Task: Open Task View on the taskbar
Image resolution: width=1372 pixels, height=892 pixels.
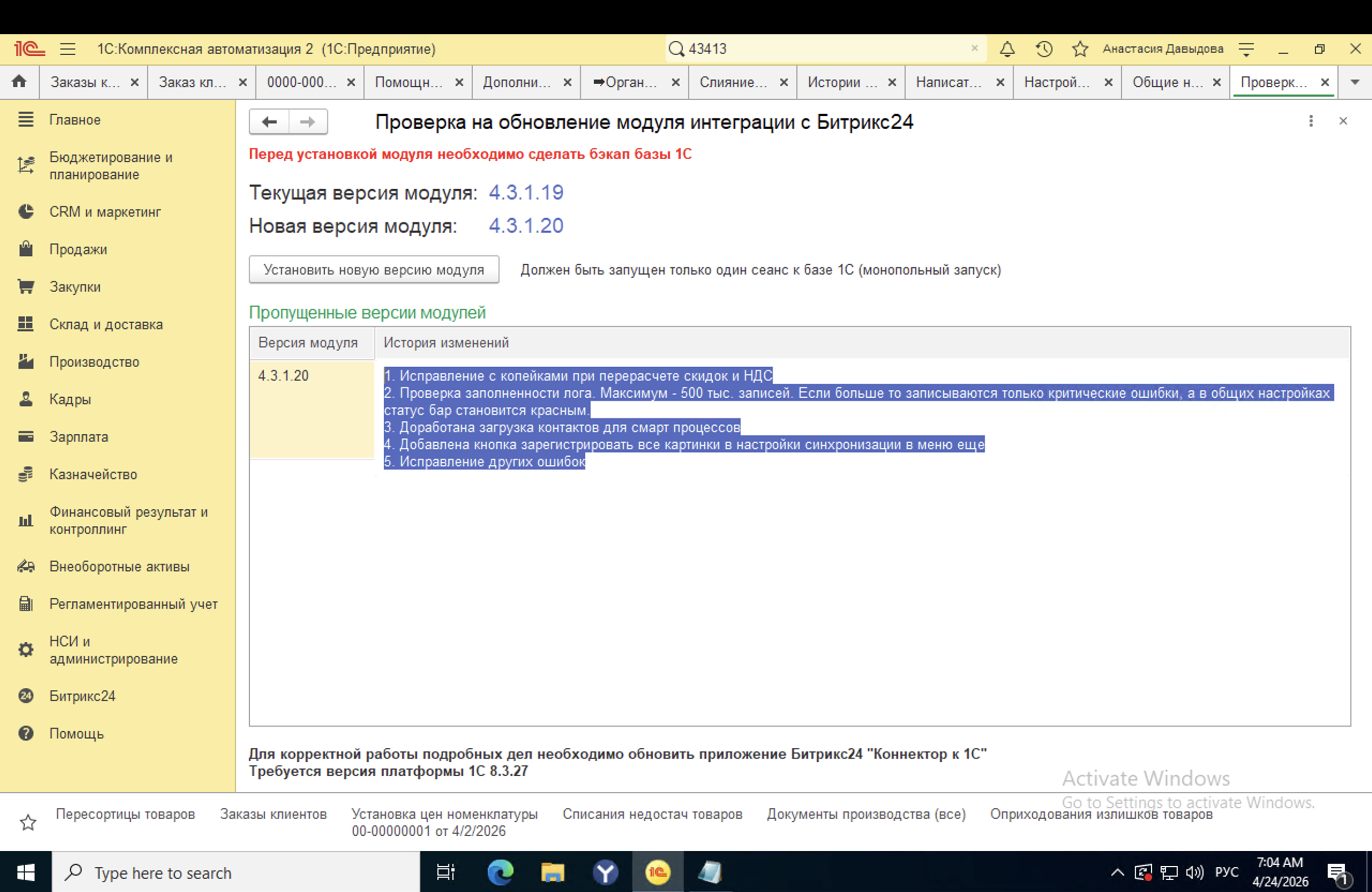Action: click(445, 872)
